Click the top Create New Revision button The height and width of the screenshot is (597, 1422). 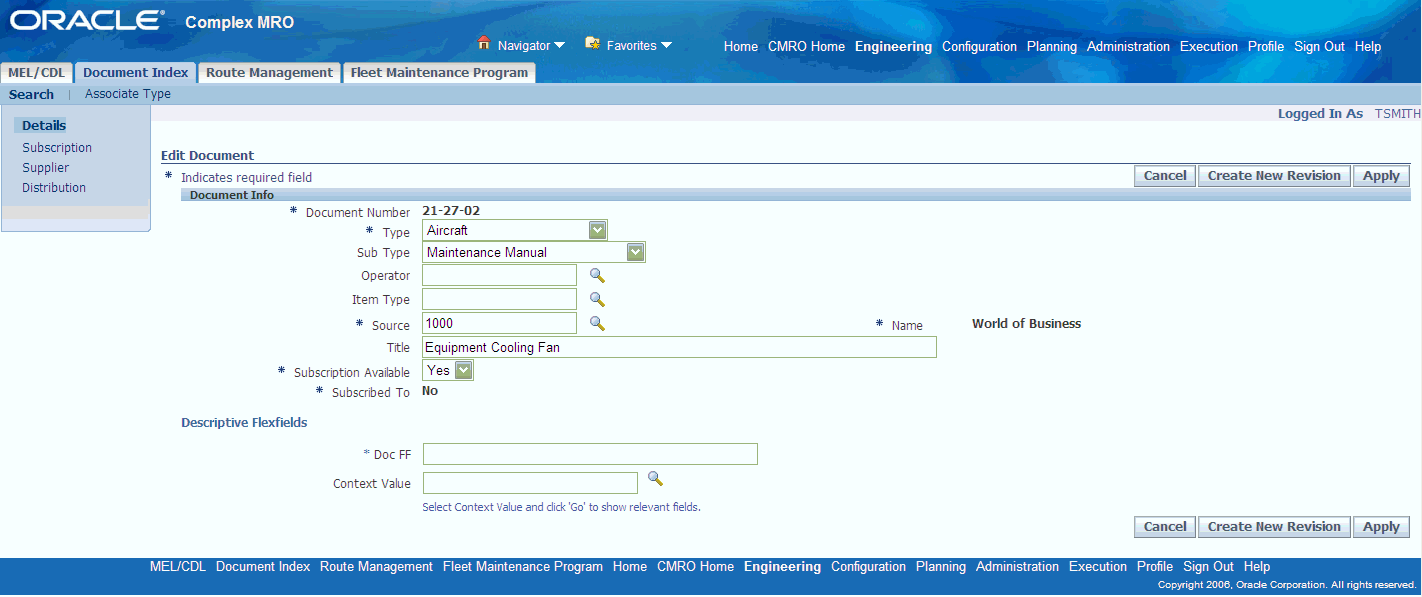tap(1274, 176)
